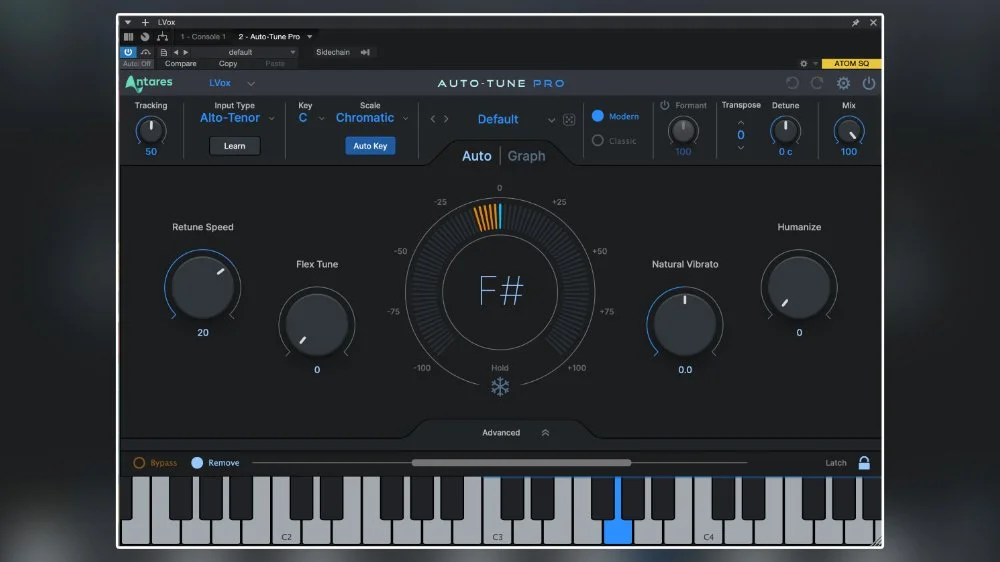Click the Natural Vibrato knob
Viewport: 1000px width, 562px height.
684,323
